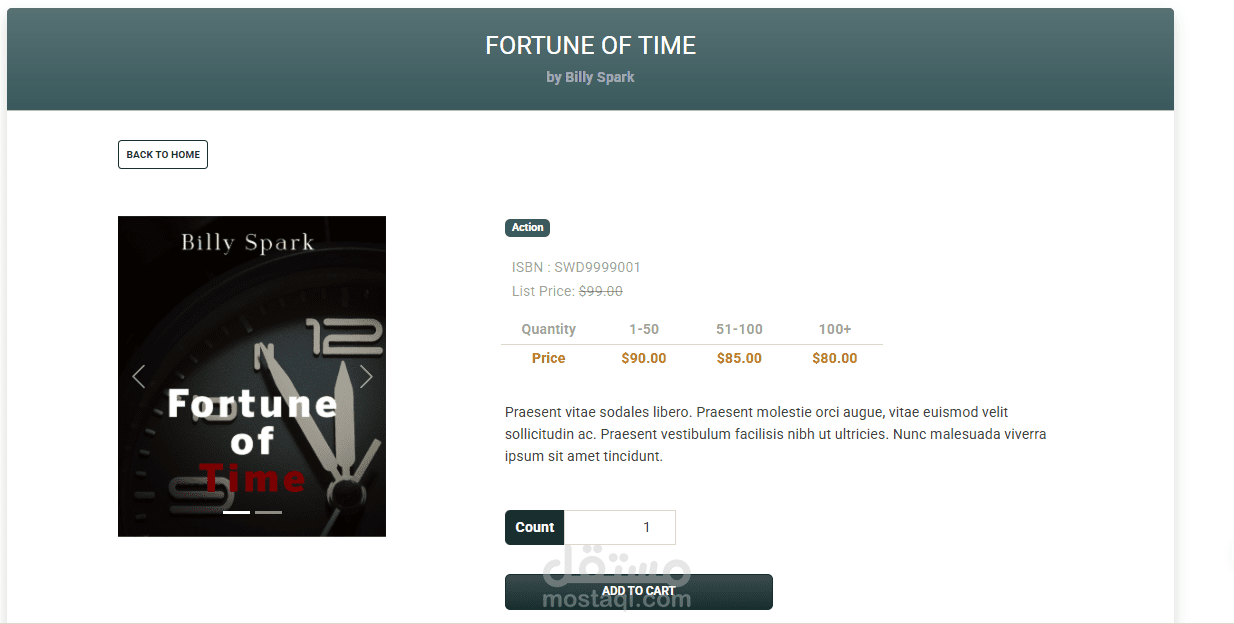Click the Fortune of Time page title
This screenshot has width=1234, height=624.
tap(590, 45)
